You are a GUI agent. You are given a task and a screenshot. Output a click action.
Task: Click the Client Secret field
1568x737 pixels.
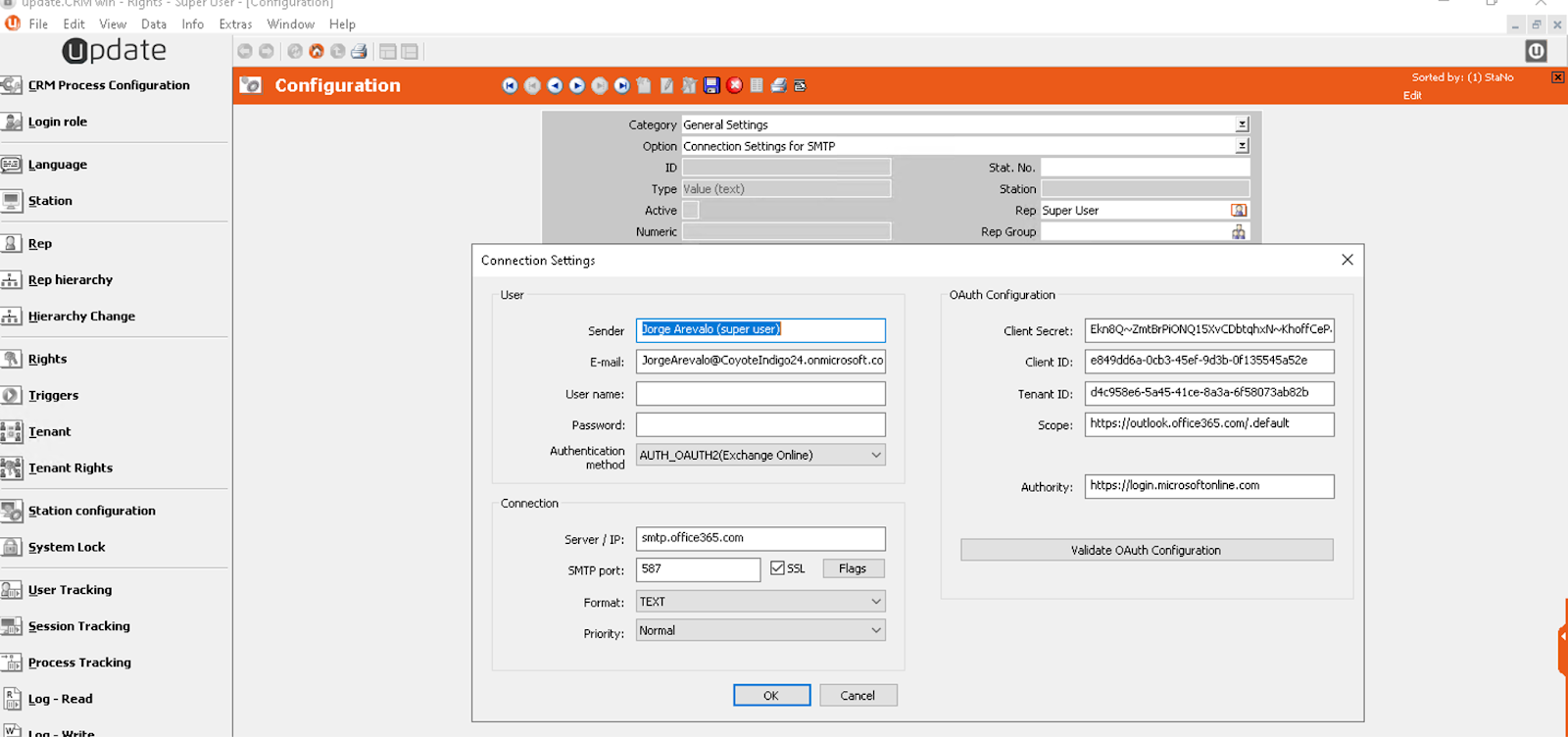click(1209, 330)
